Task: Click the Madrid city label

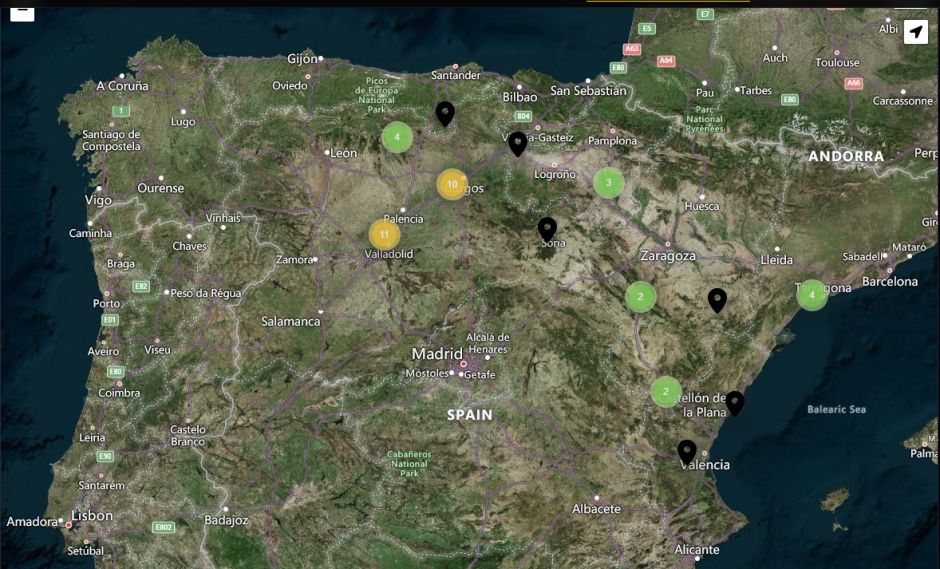Action: tap(437, 354)
